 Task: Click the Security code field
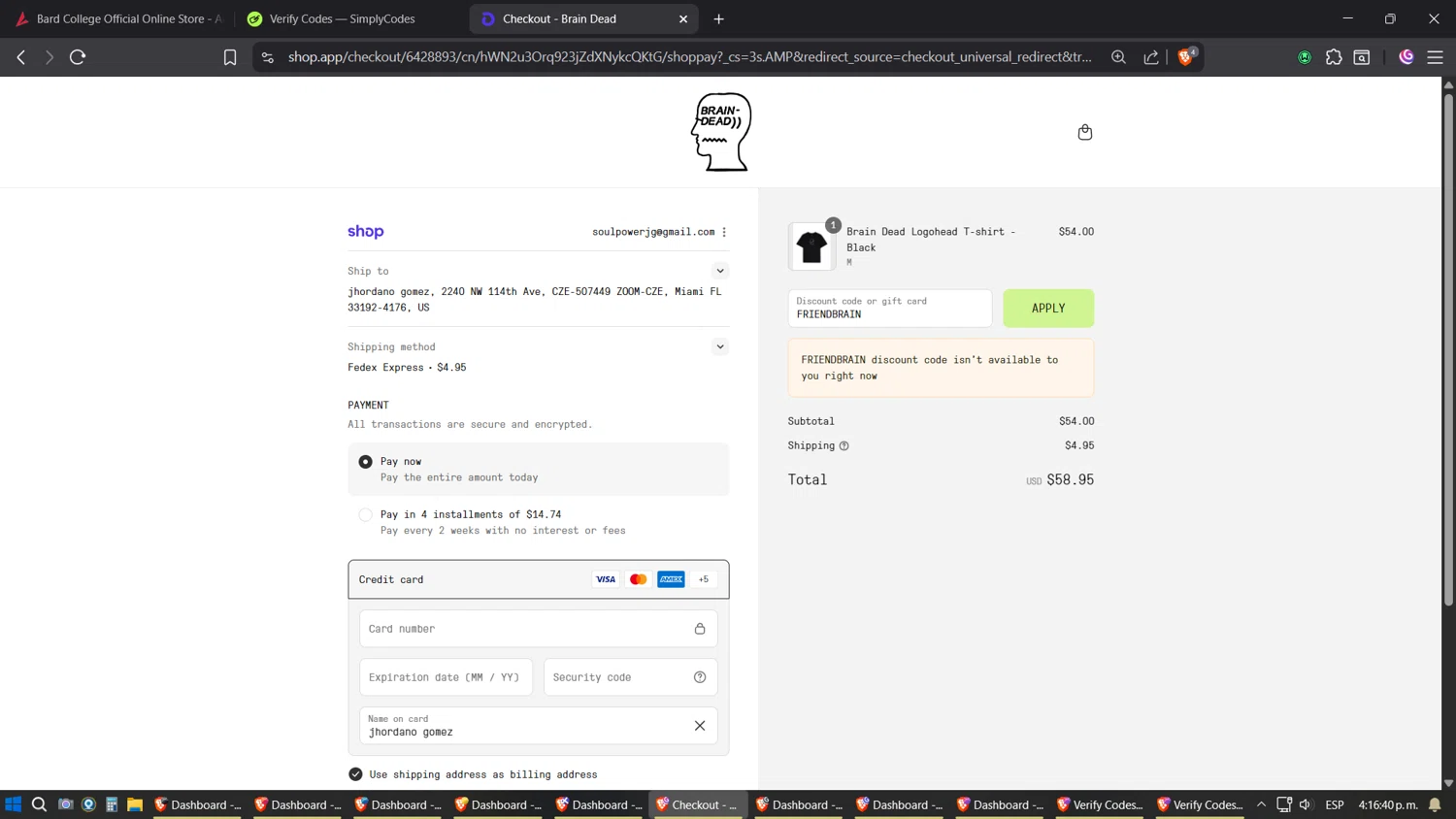[631, 677]
